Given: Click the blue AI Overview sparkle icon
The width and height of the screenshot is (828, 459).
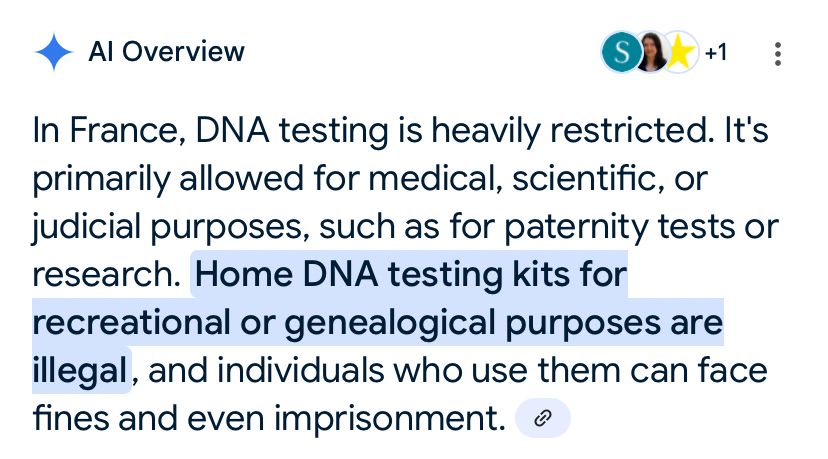Looking at the screenshot, I should 53,52.
